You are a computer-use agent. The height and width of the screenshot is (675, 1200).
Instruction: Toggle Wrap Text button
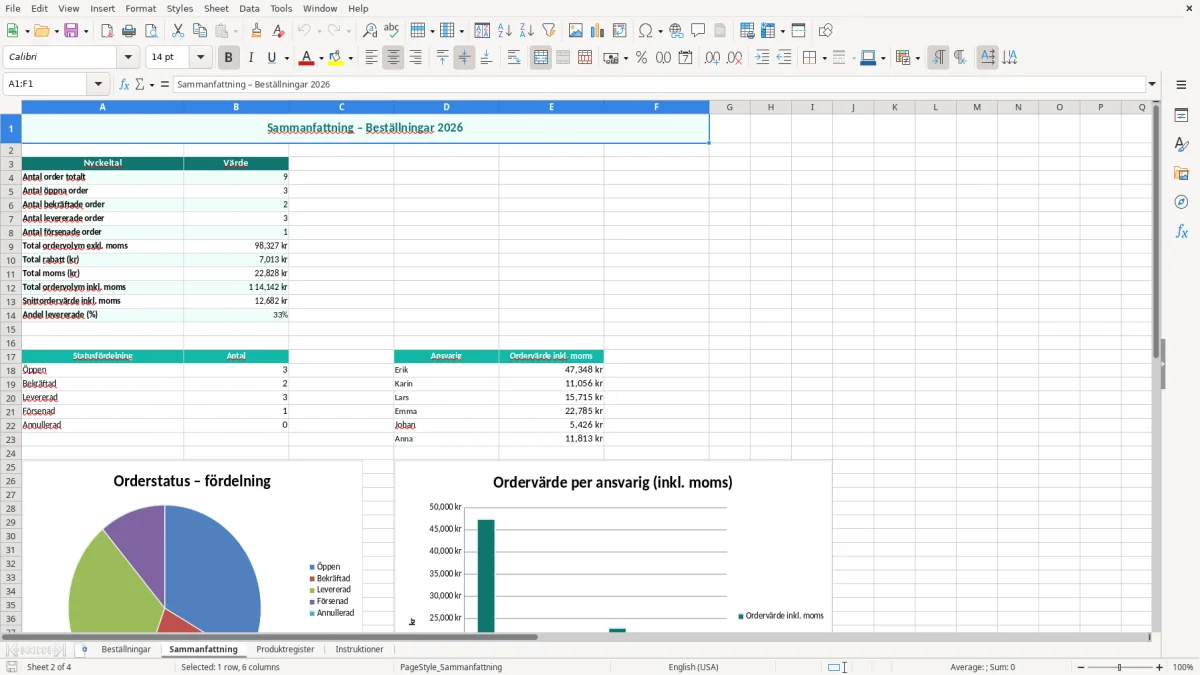click(514, 58)
